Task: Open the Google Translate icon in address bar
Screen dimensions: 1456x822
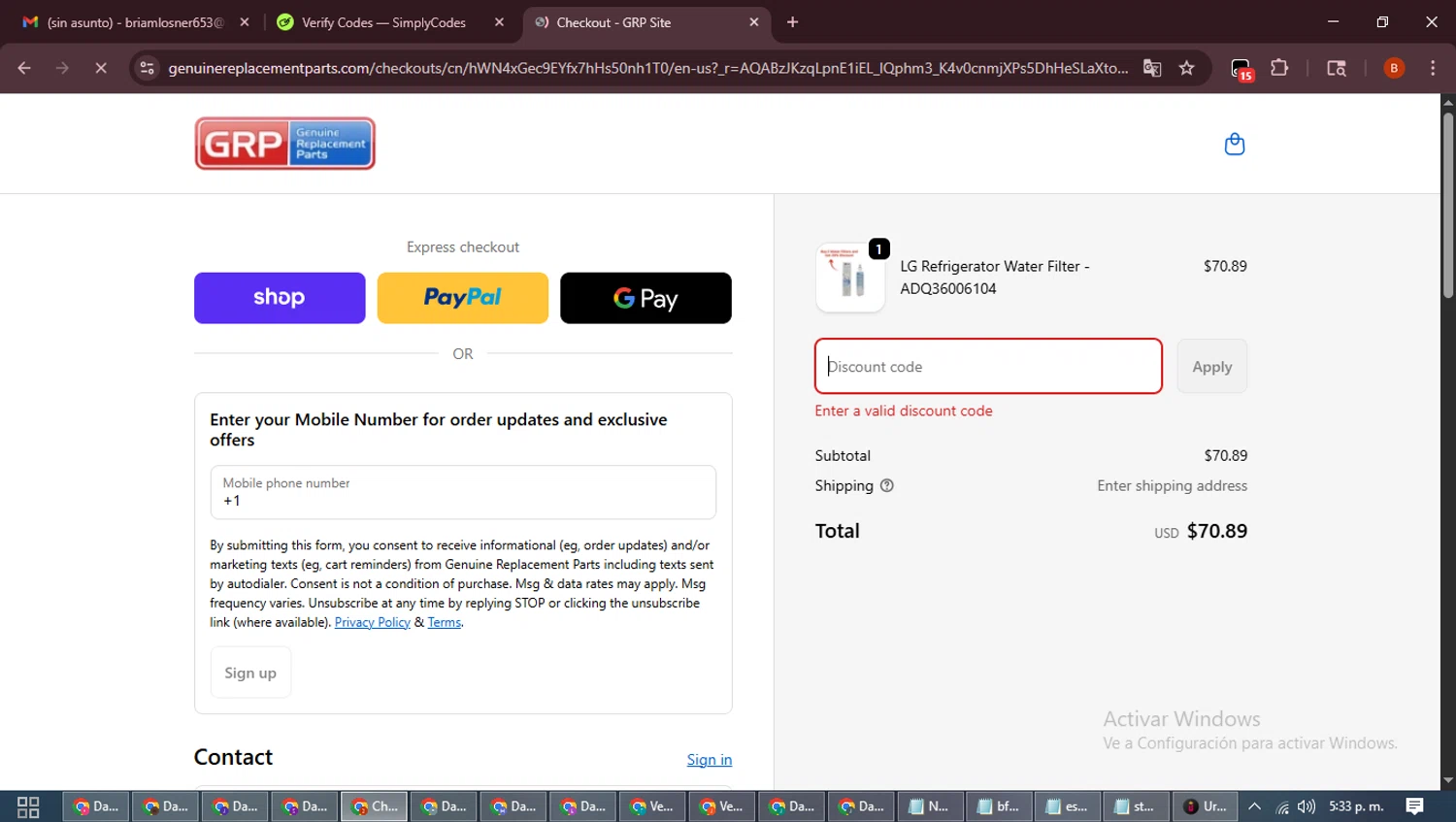Action: coord(1152,68)
